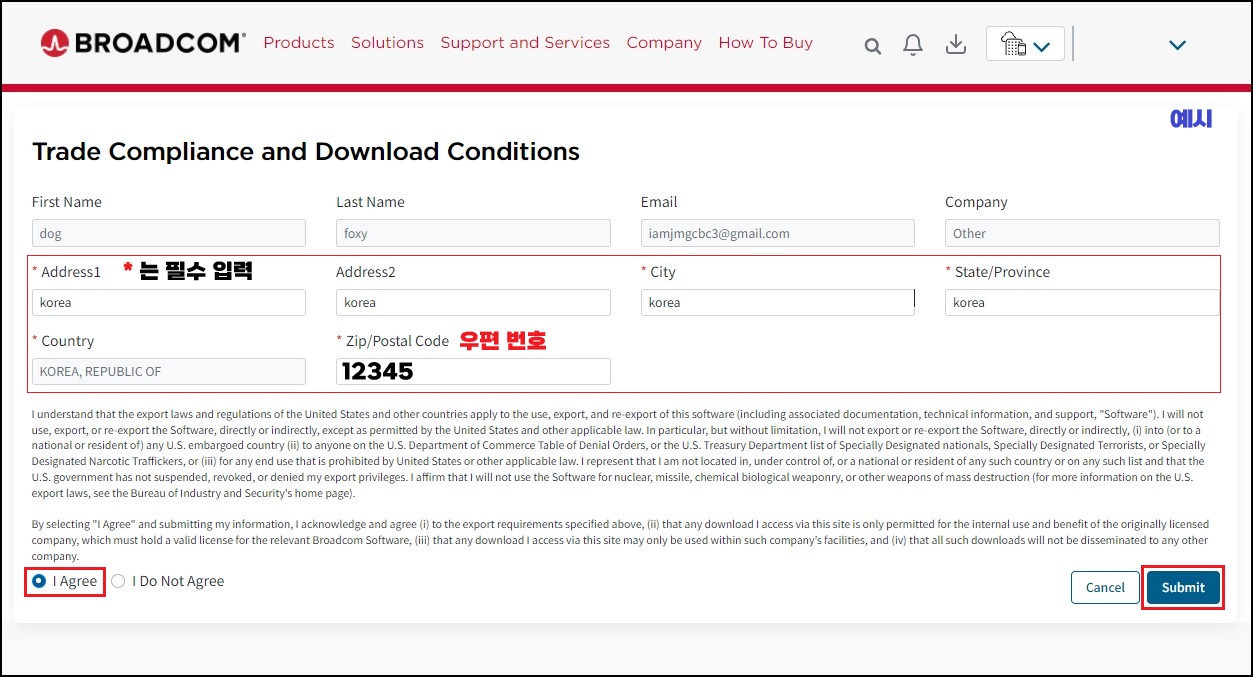Click the State/Province label
This screenshot has height=677, width=1253.
tap(1002, 272)
